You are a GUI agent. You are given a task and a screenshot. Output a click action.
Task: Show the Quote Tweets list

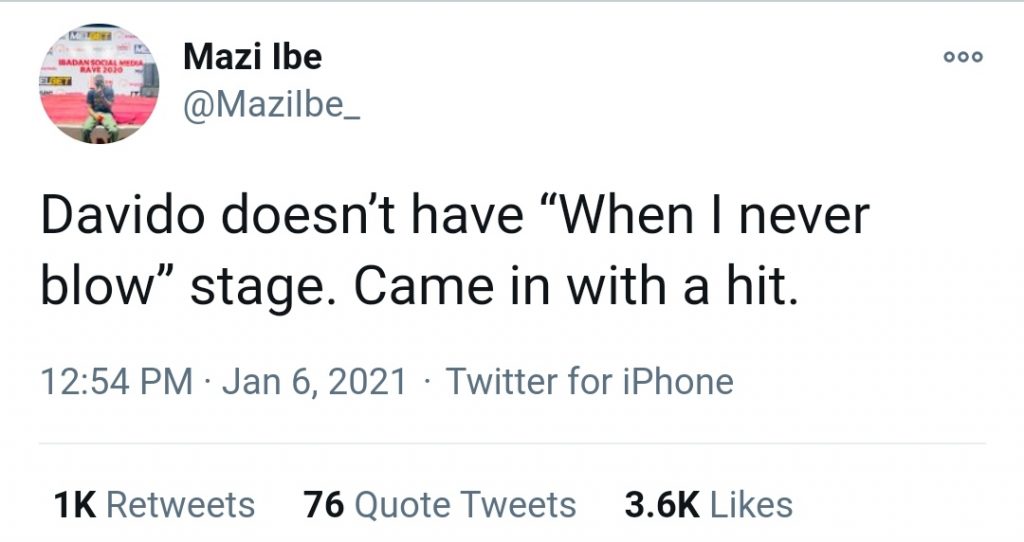point(465,505)
